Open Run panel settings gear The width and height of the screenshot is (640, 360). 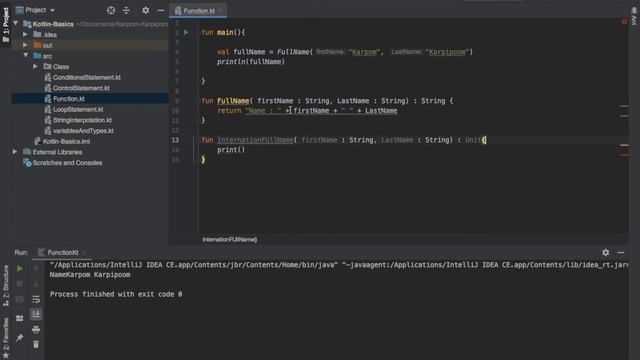click(606, 253)
